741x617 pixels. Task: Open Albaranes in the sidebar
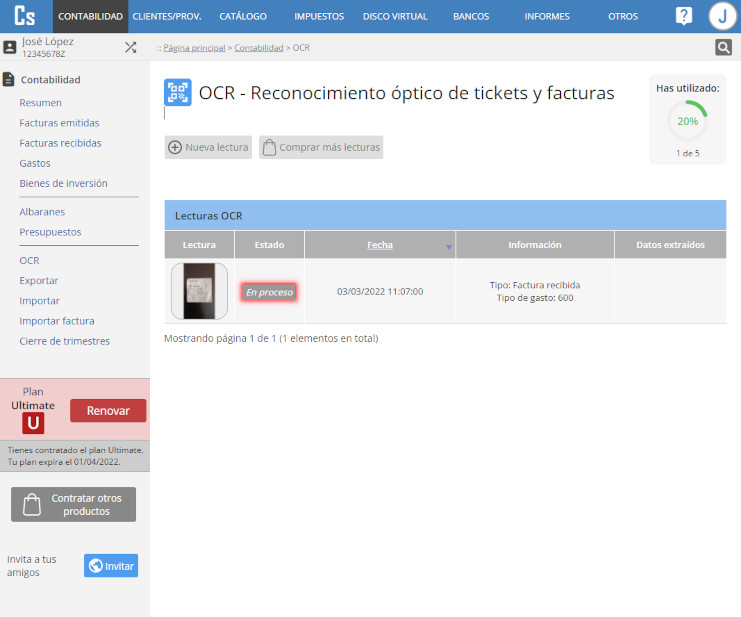click(42, 212)
